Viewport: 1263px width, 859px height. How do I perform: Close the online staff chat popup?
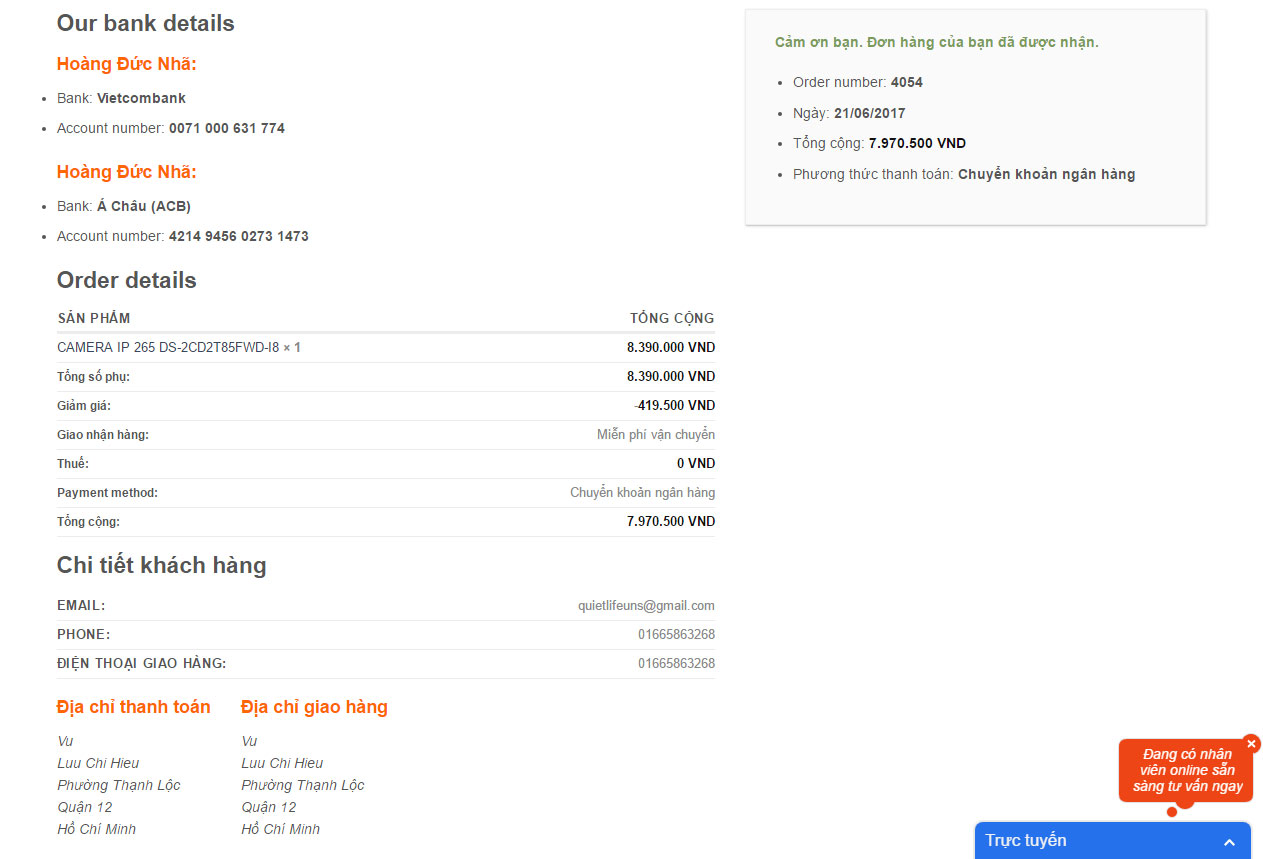coord(1251,744)
